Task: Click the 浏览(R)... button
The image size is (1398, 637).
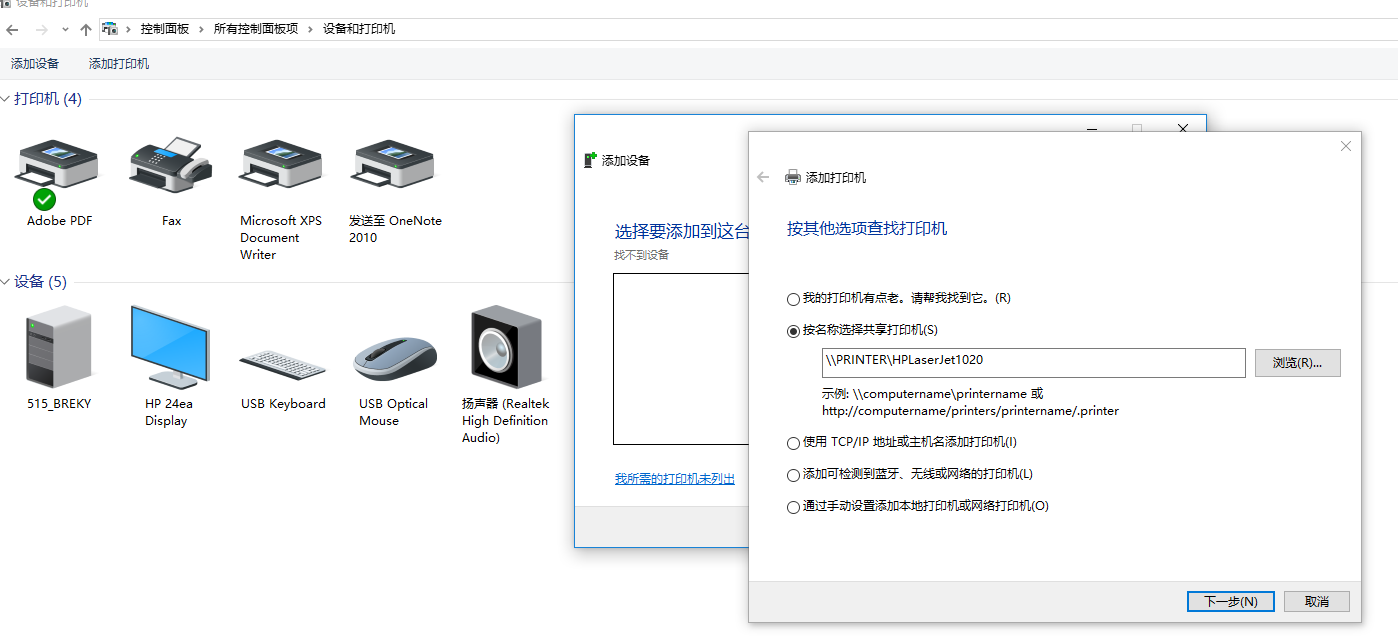Action: (1297, 363)
